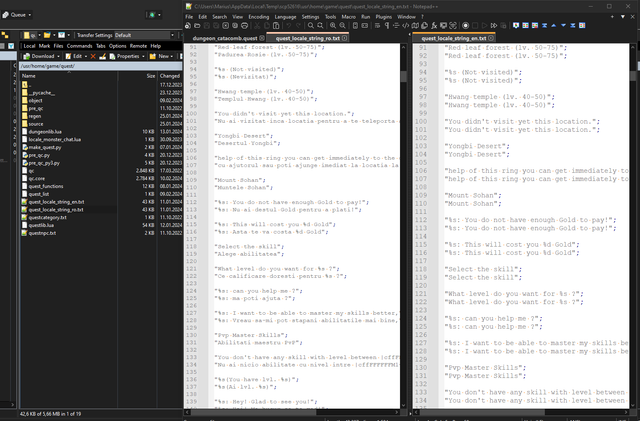The height and width of the screenshot is (421, 640).
Task: Select quest_locale_string_ro.txt in the file list
Action: pos(56,209)
